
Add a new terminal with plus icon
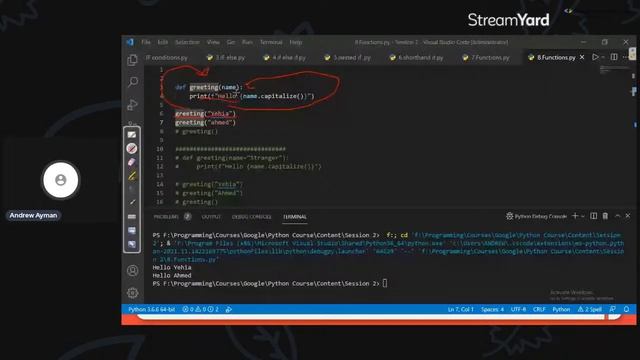pyautogui.click(x=575, y=216)
